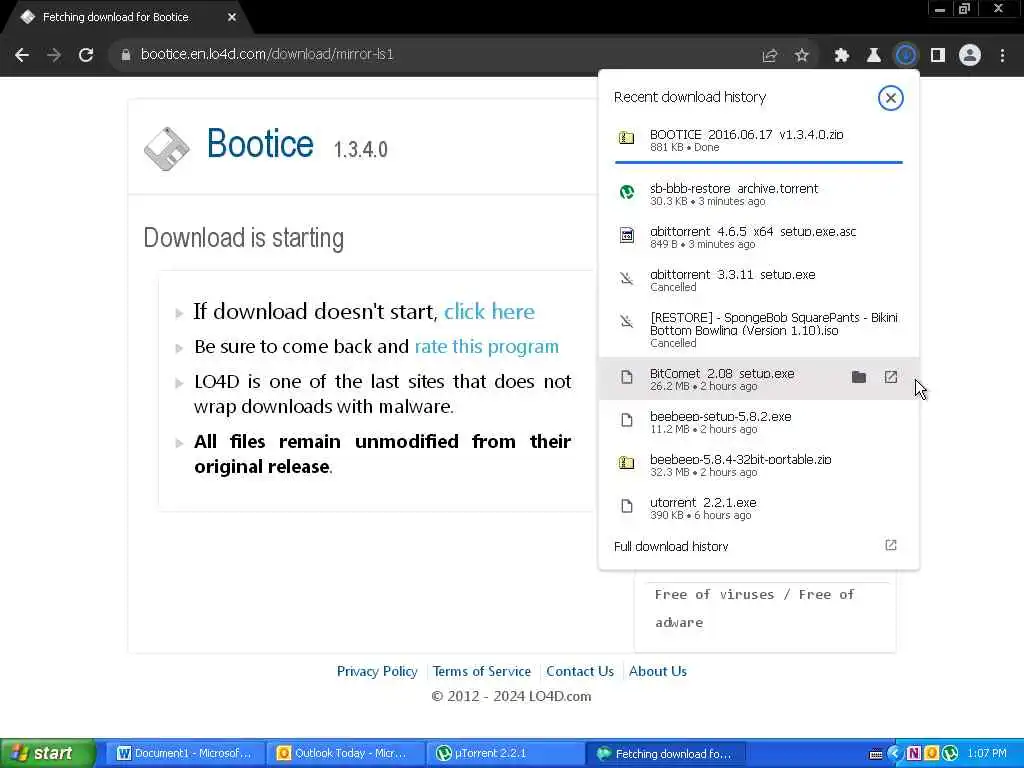Follow the 'rate this program' link

(x=487, y=347)
